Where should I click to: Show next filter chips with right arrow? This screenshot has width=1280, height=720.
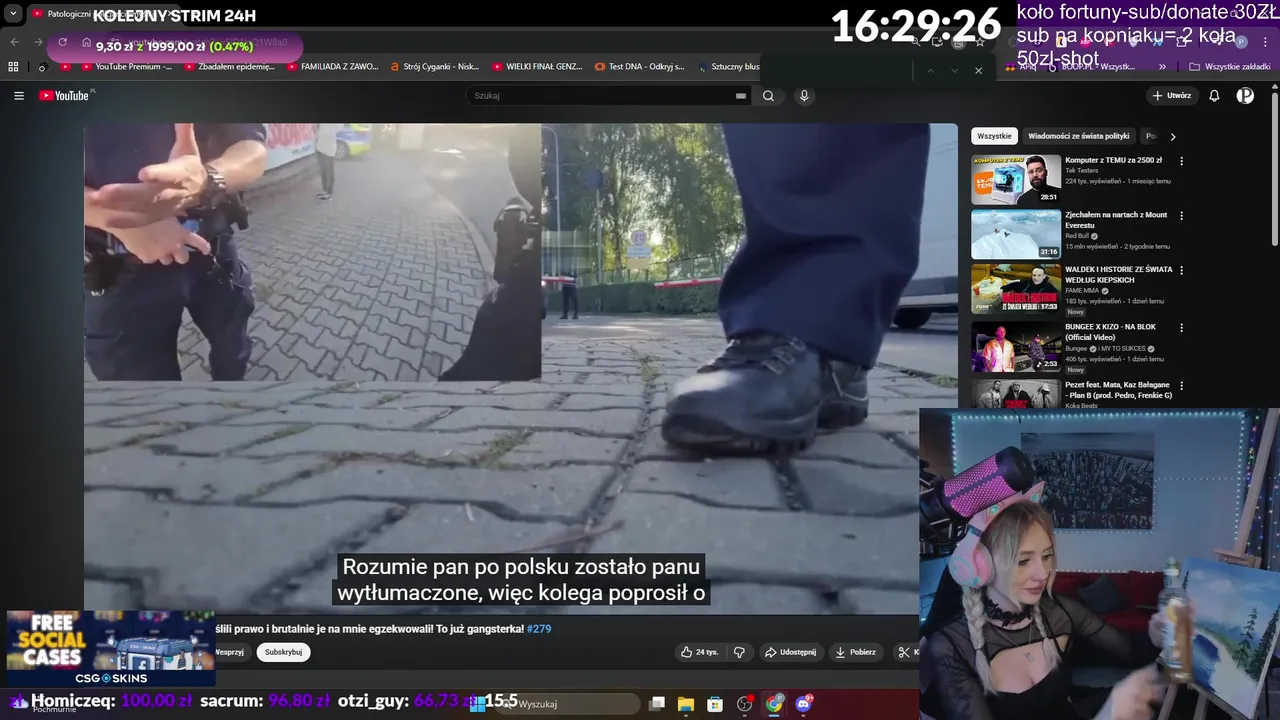(1173, 136)
